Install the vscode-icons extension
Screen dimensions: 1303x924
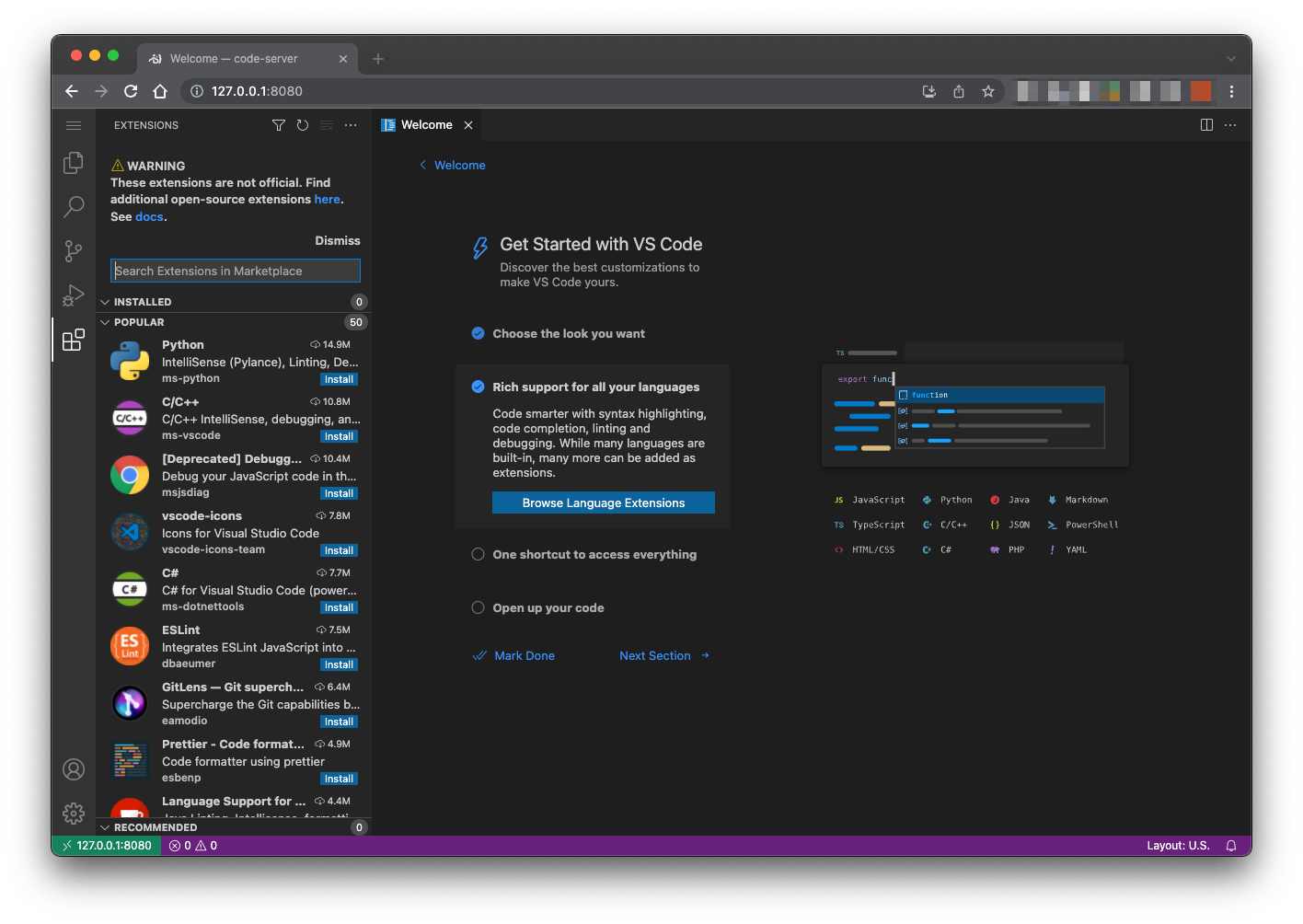(x=339, y=550)
